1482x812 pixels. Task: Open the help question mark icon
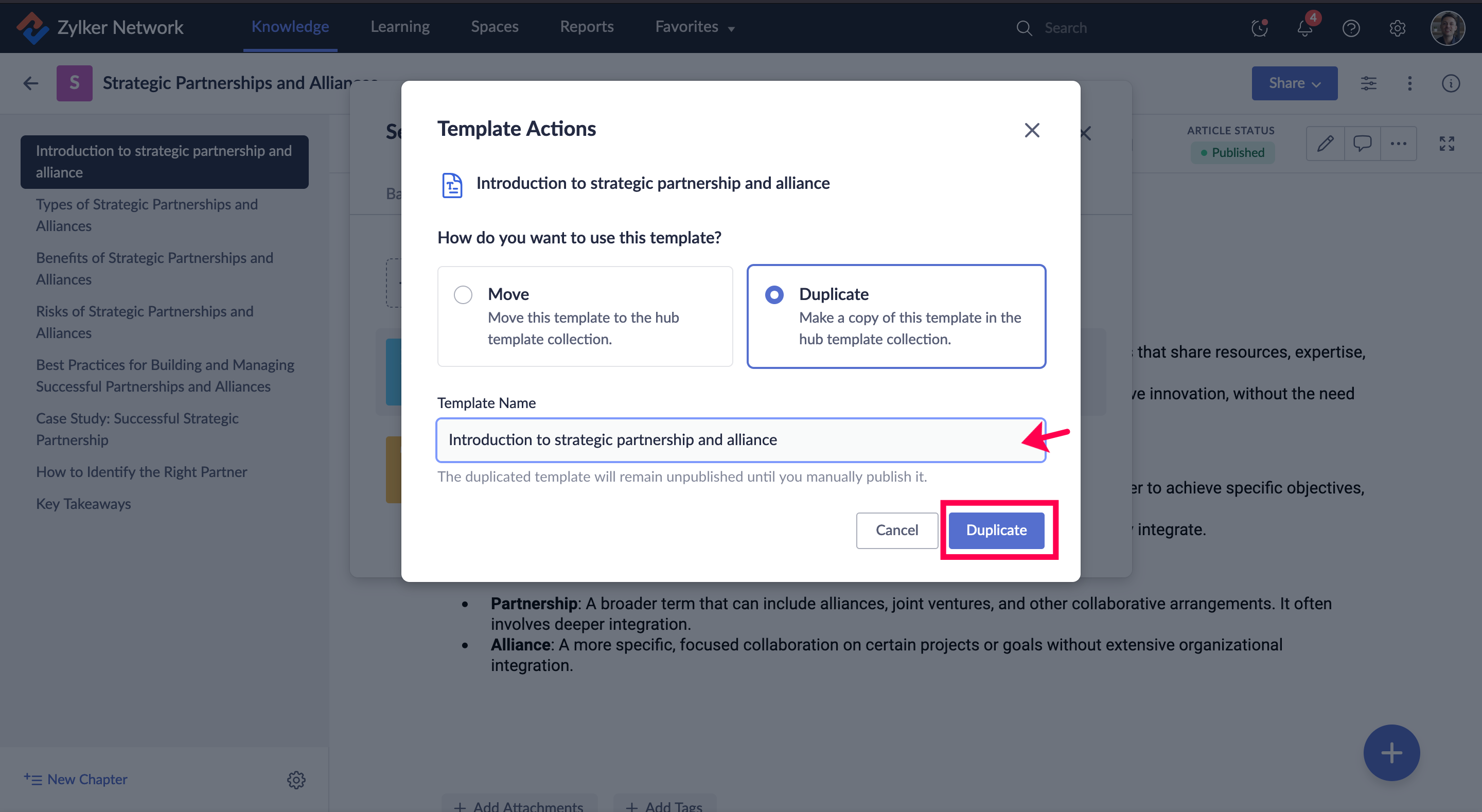pyautogui.click(x=1351, y=28)
